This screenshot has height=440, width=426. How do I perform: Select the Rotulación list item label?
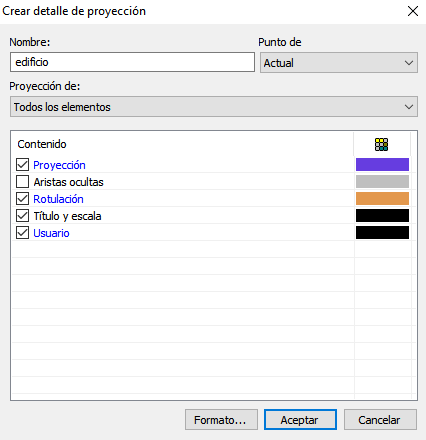(58, 199)
